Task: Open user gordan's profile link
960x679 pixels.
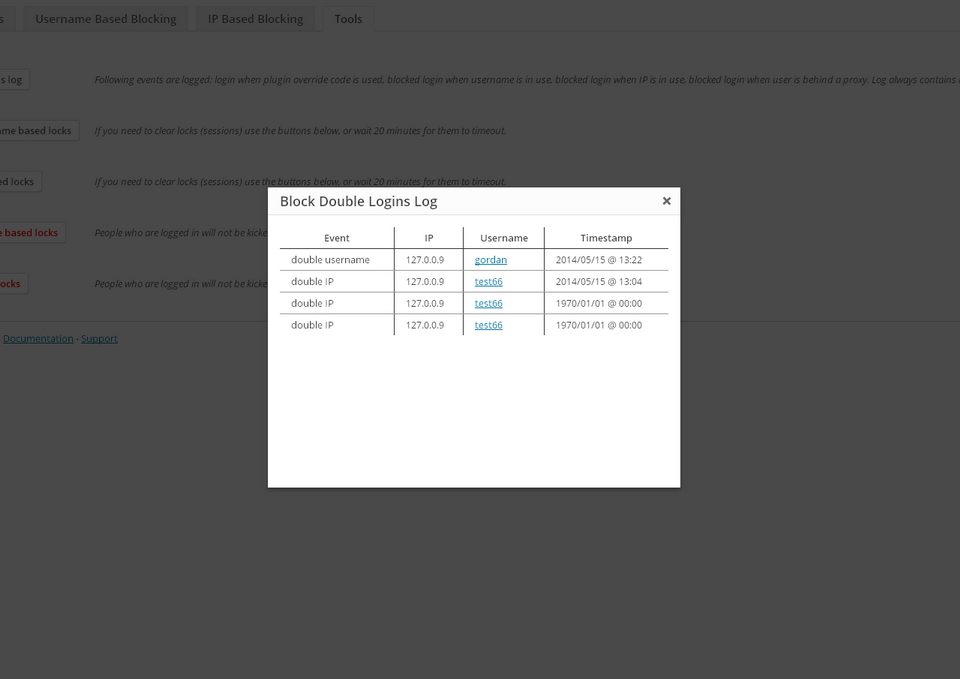Action: coord(490,260)
